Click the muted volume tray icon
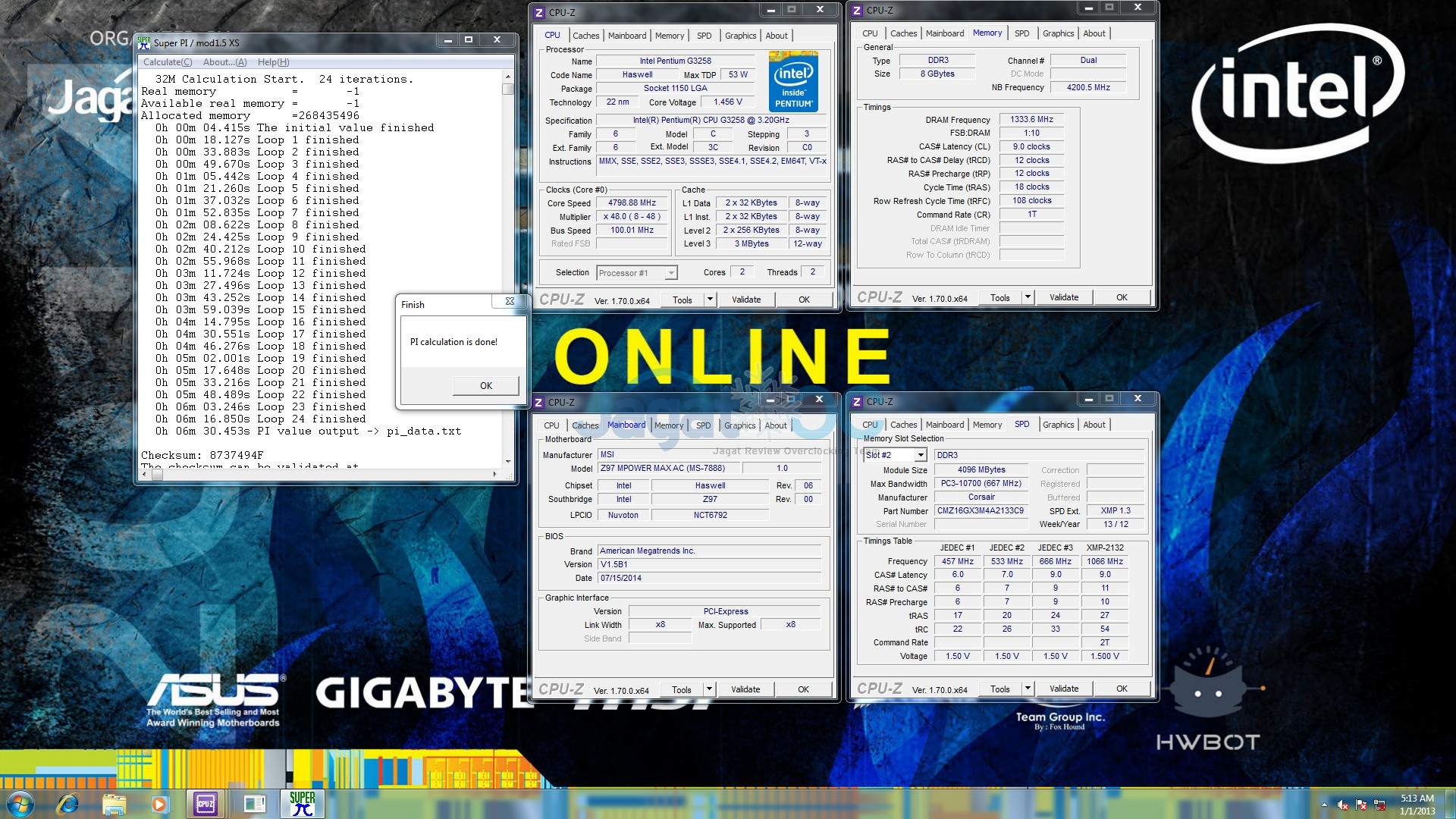1456x819 pixels. [x=1342, y=805]
